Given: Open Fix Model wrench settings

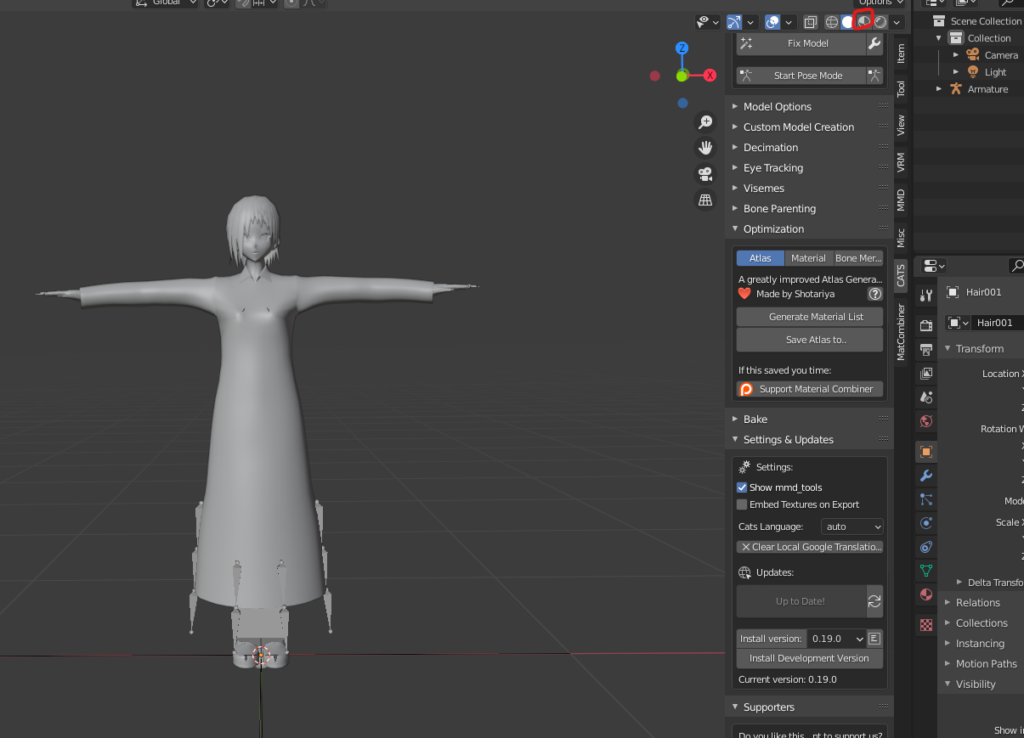Looking at the screenshot, I should click(874, 43).
